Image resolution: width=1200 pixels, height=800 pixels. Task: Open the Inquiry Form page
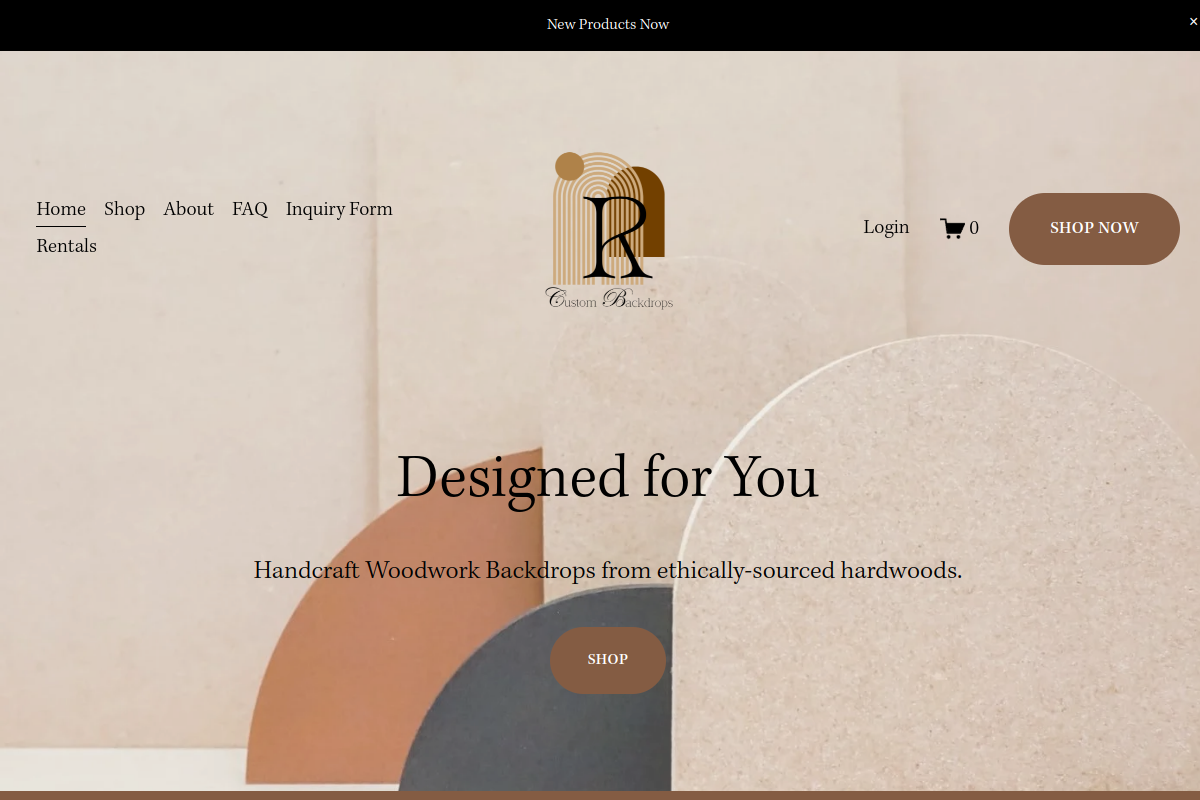(x=339, y=209)
